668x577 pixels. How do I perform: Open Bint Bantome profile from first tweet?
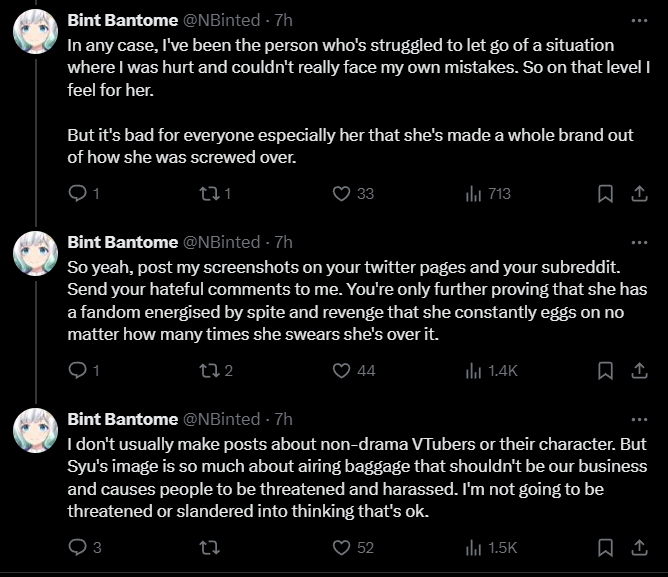pyautogui.click(x=123, y=20)
